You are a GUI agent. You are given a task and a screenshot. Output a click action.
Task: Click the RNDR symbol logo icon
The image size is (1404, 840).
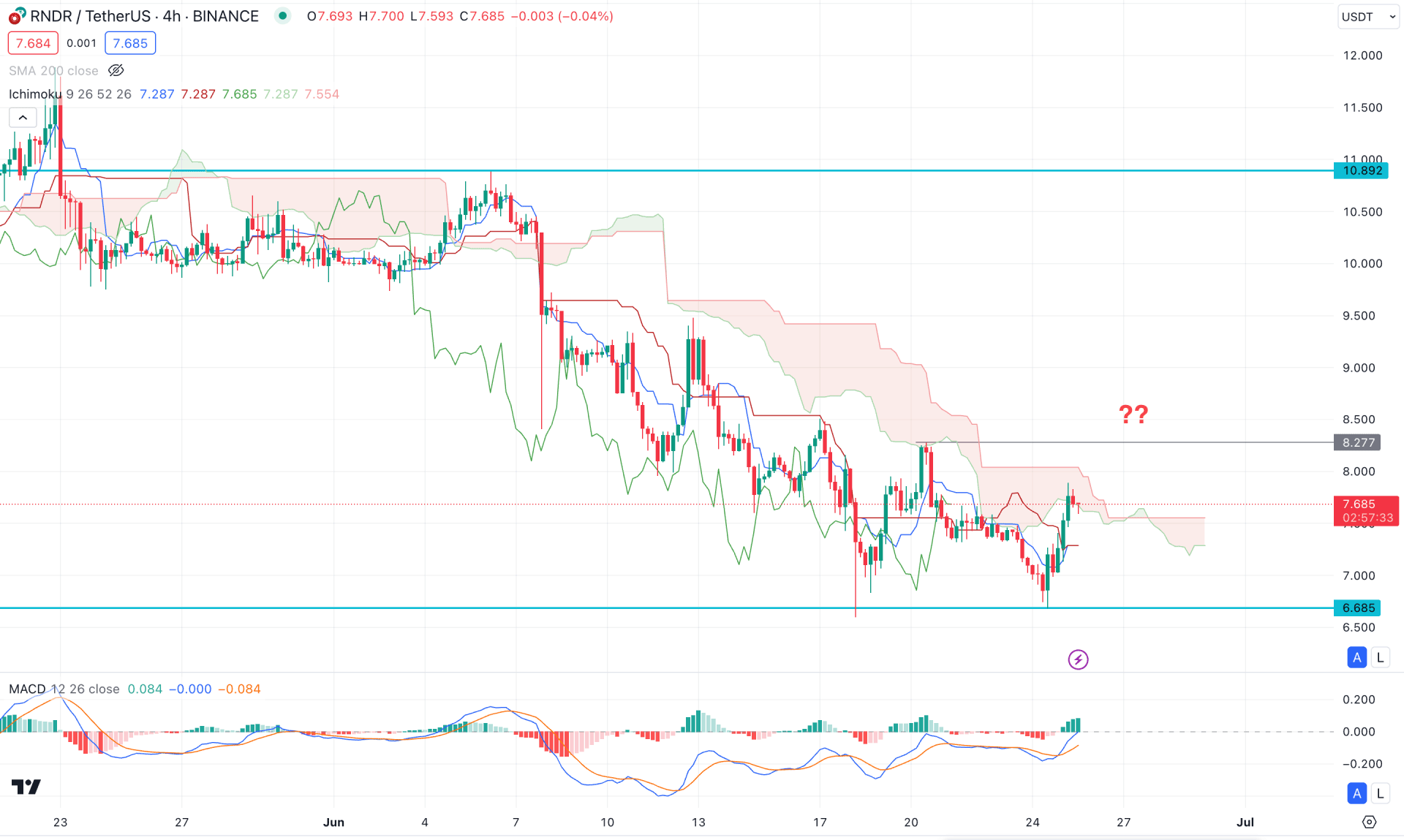tap(17, 16)
